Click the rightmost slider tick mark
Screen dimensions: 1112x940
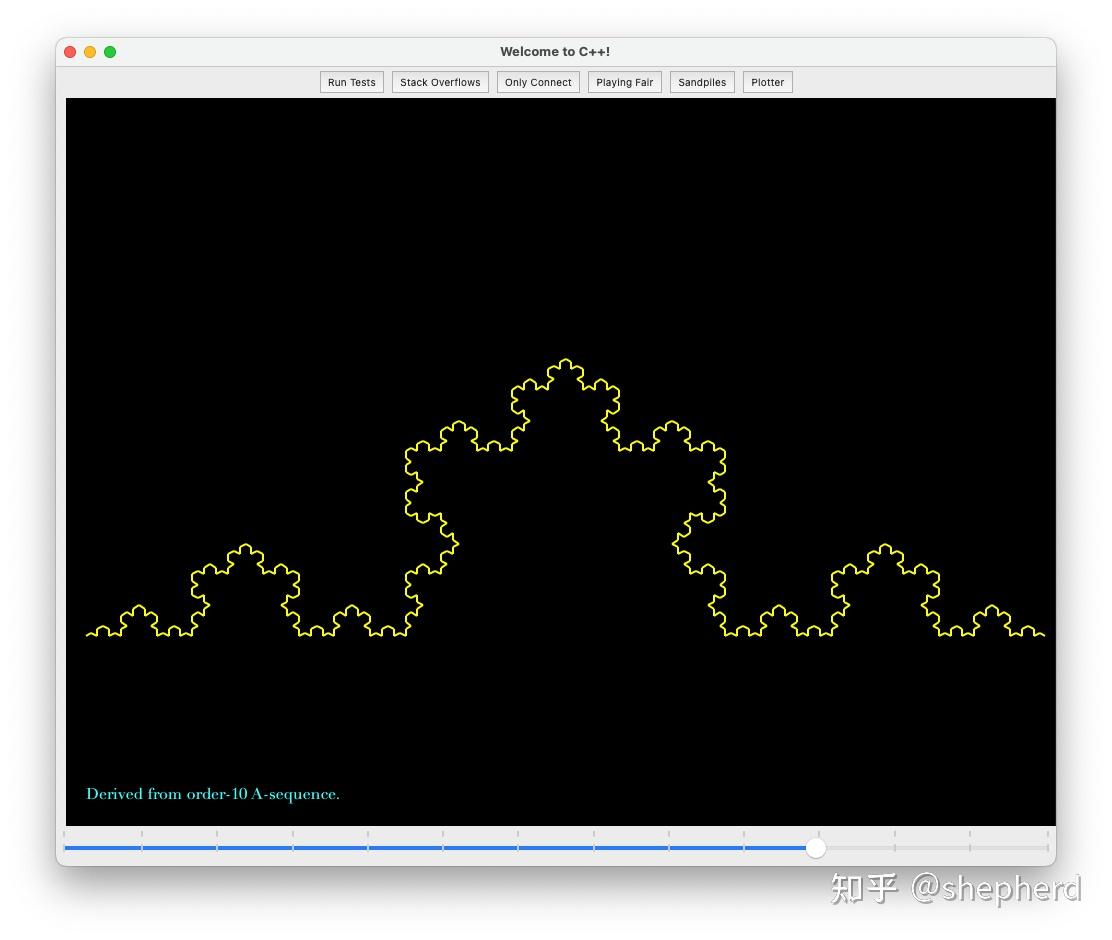[1046, 833]
